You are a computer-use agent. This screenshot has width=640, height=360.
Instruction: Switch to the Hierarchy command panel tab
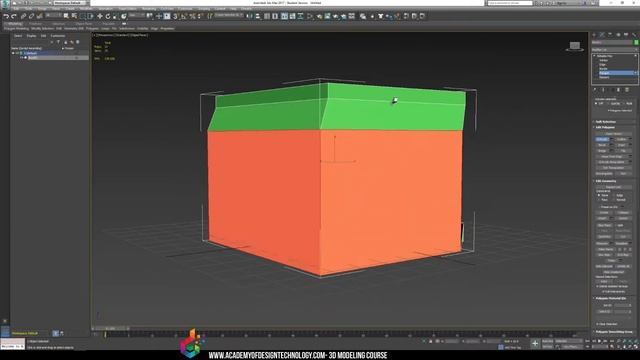click(x=610, y=35)
